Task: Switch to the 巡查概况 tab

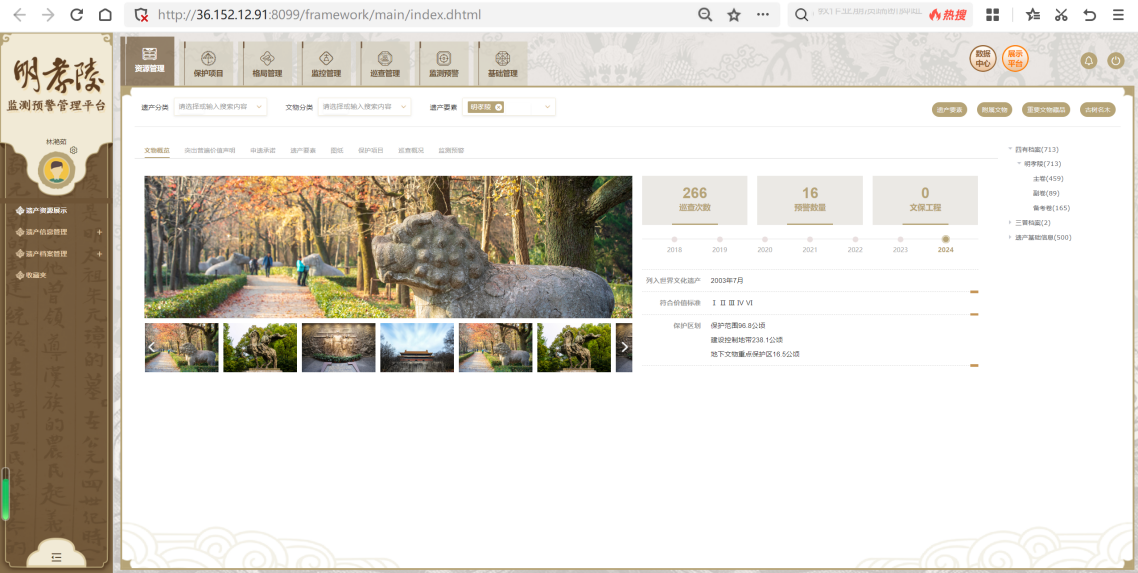Action: (x=411, y=151)
